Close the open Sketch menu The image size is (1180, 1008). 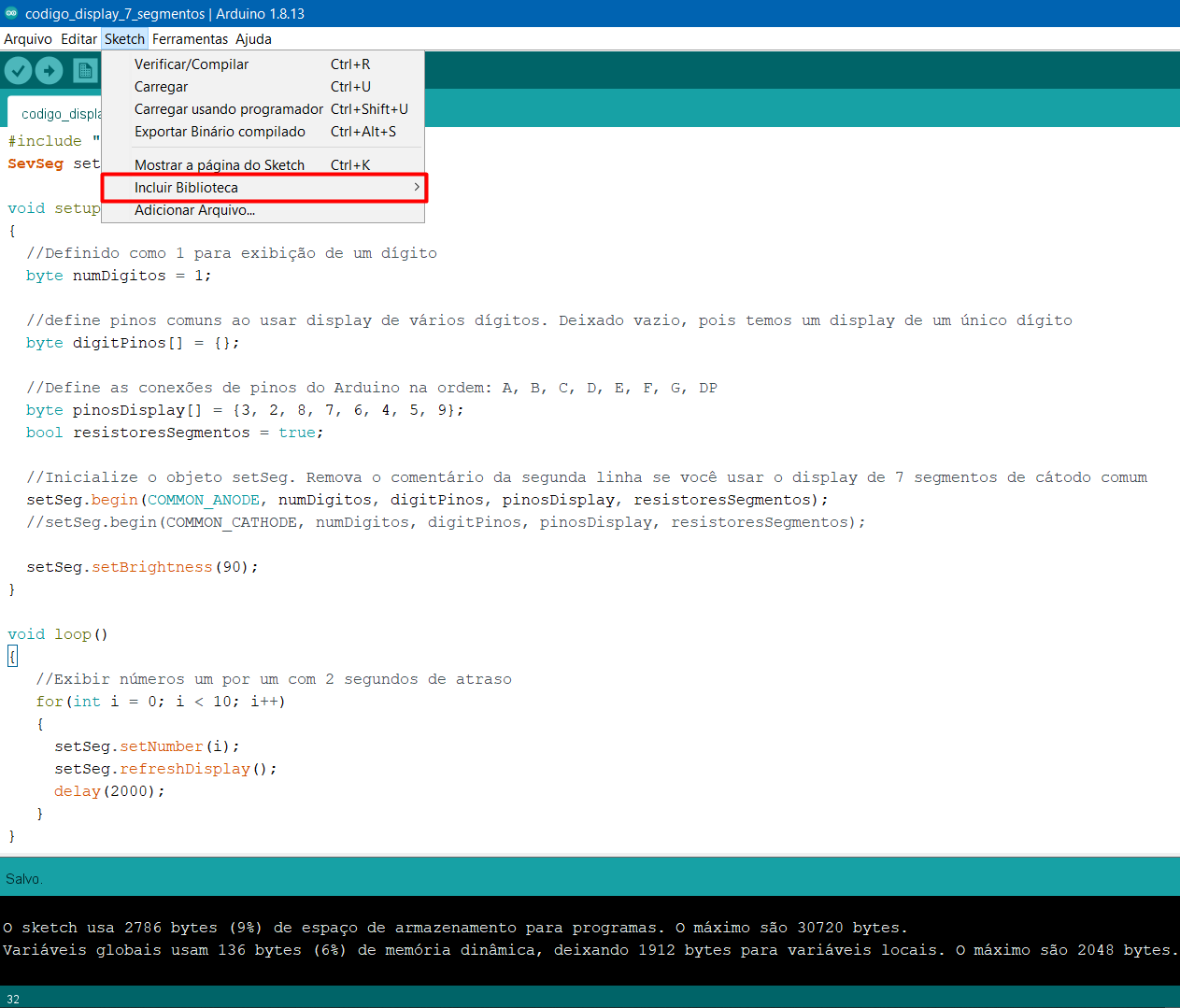[124, 39]
